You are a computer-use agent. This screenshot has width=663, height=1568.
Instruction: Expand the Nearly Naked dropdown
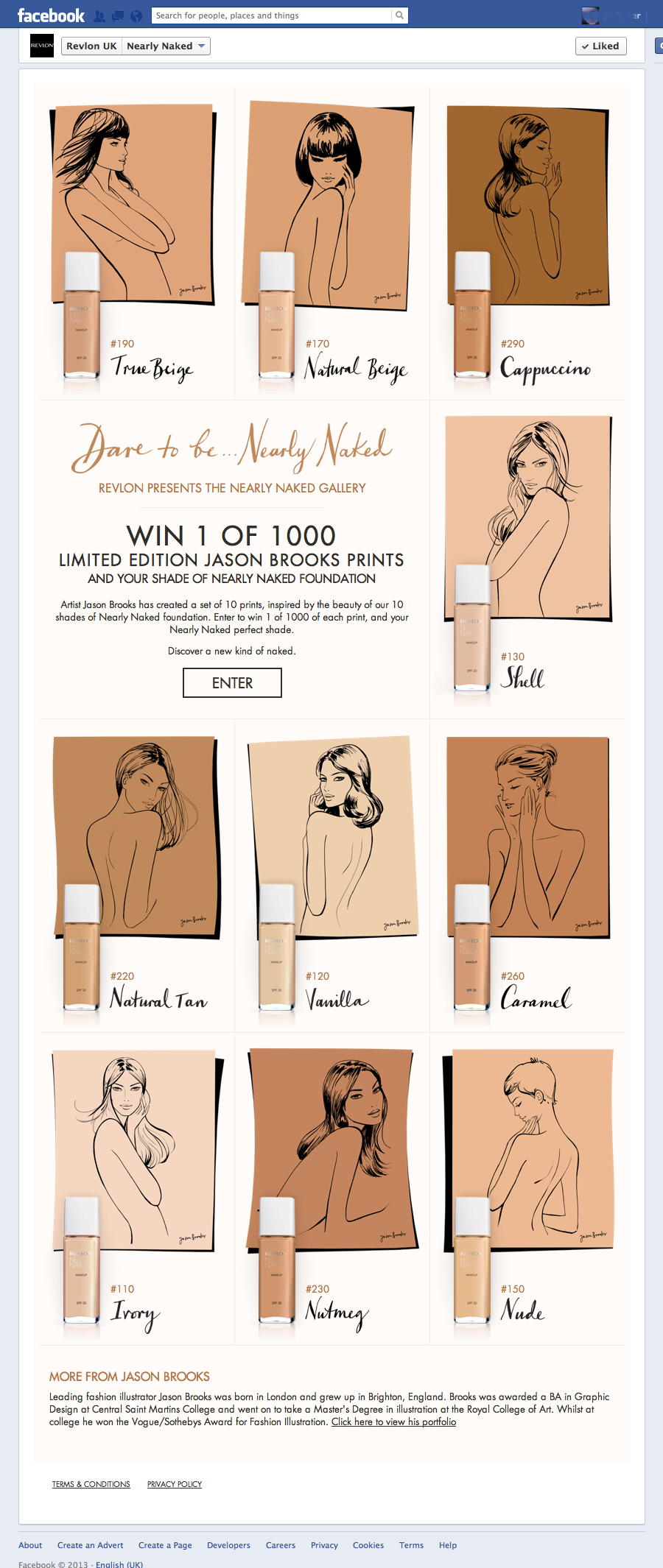166,46
